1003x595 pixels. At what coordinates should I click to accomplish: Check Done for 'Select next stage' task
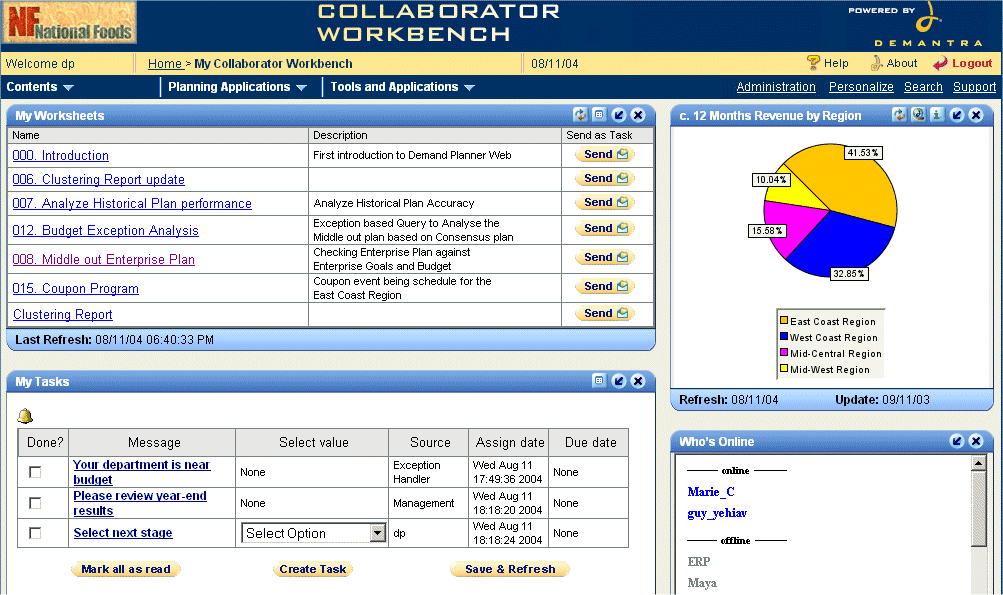(35, 533)
